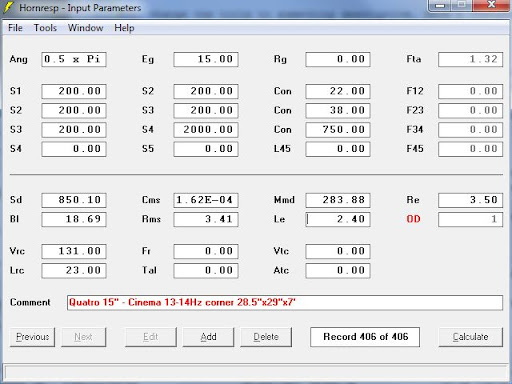Viewport: 512px width, 384px height.
Task: Select the Ang field showing 0.5 x Pi
Action: (74, 59)
